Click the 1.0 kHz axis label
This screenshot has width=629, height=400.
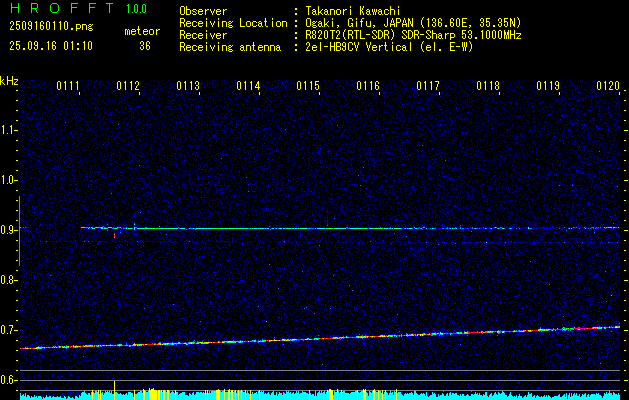[x=8, y=180]
